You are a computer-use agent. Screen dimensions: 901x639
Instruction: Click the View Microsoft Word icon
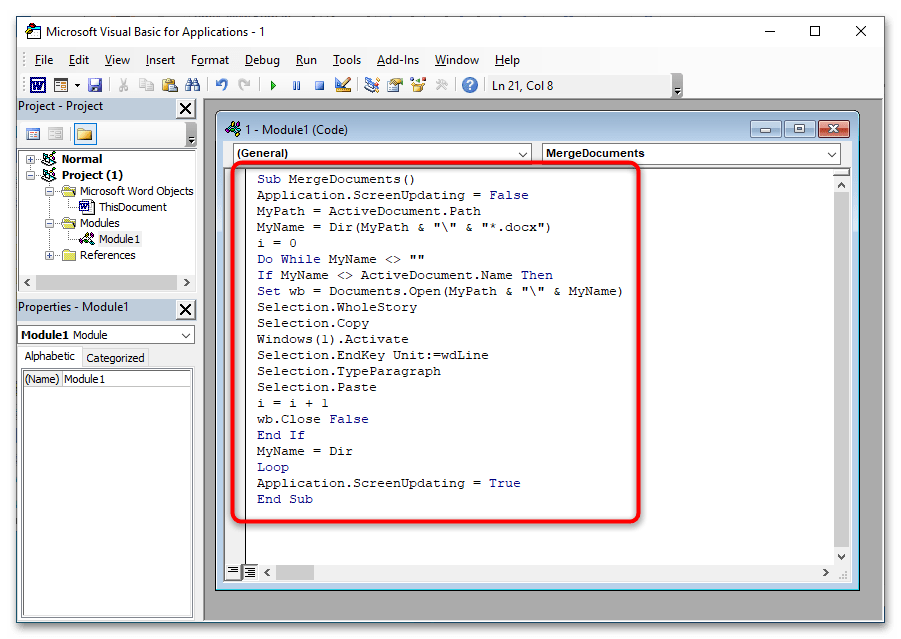click(37, 86)
